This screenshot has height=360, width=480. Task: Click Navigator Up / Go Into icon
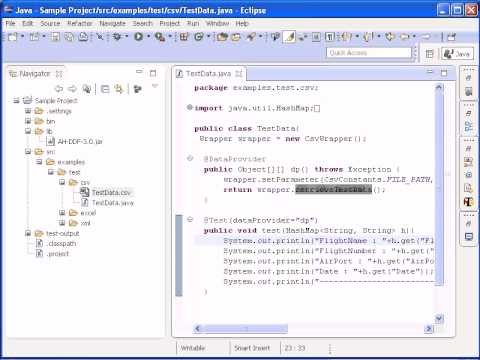(87, 89)
